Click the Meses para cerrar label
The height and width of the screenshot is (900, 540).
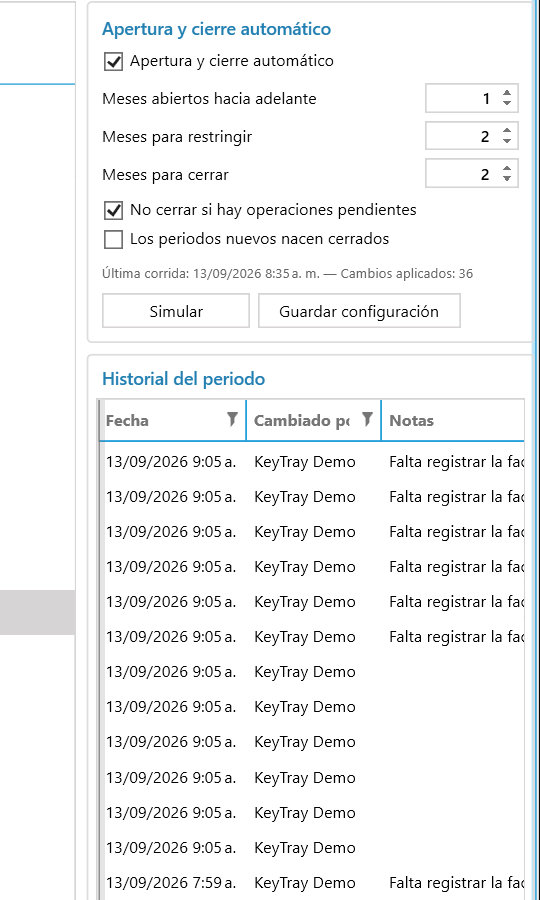pos(165,174)
